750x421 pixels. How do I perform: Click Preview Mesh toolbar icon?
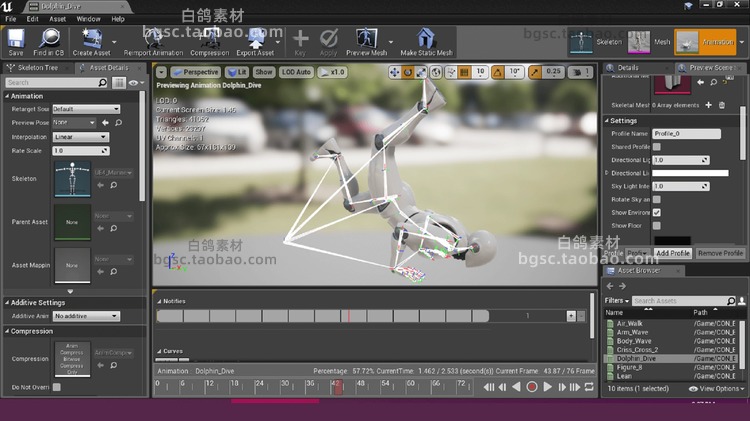pyautogui.click(x=366, y=42)
